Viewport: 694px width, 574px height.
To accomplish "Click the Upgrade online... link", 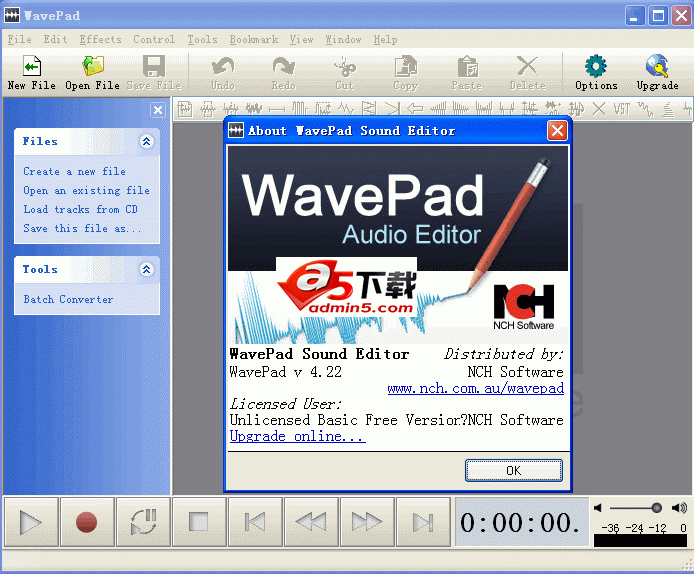I will 297,436.
